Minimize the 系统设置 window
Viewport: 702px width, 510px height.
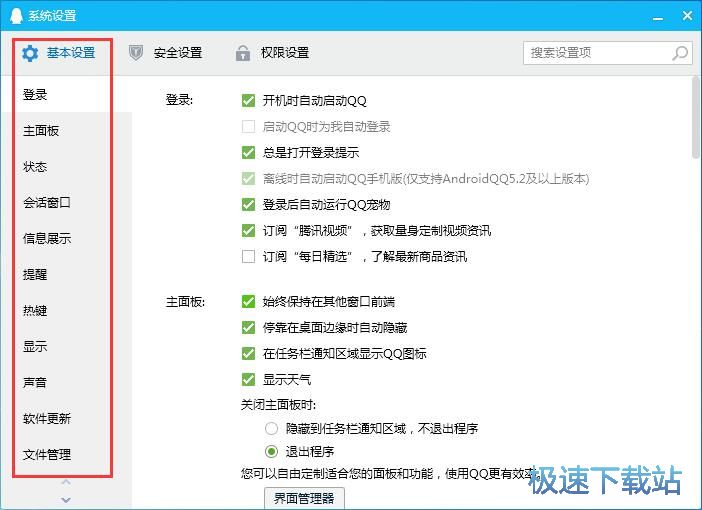(658, 17)
